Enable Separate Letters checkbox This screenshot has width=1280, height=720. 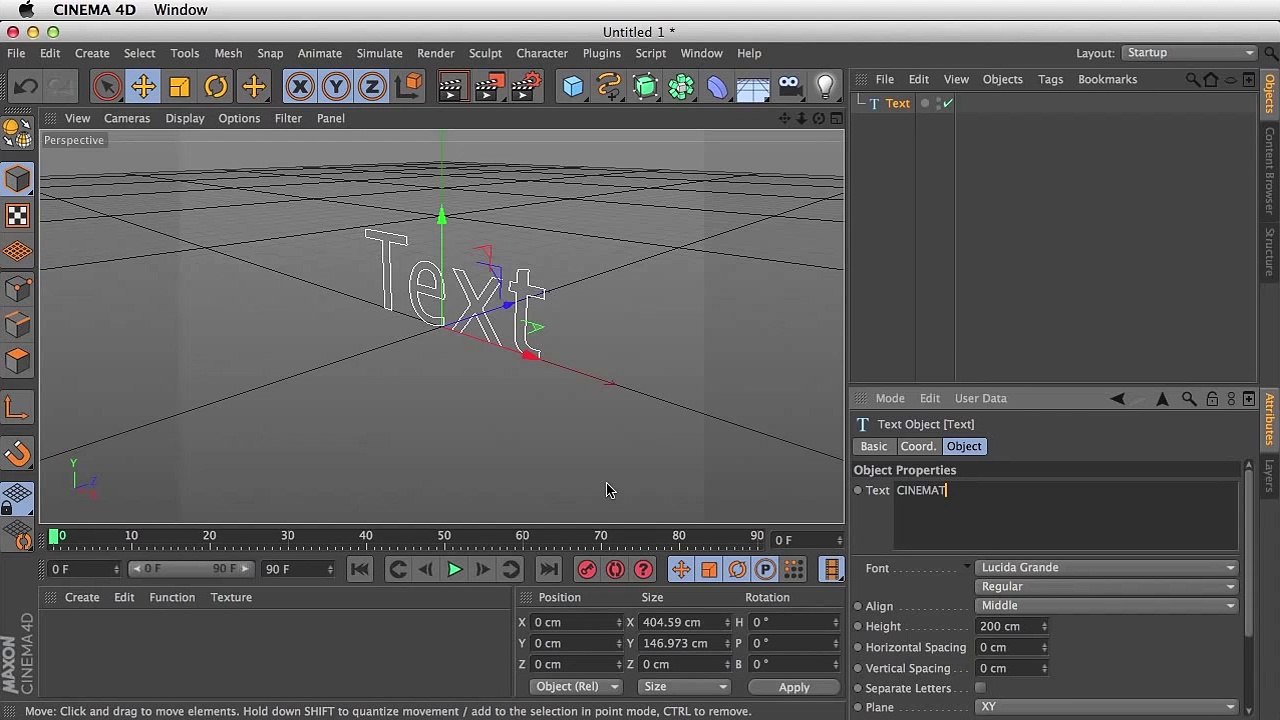click(980, 688)
